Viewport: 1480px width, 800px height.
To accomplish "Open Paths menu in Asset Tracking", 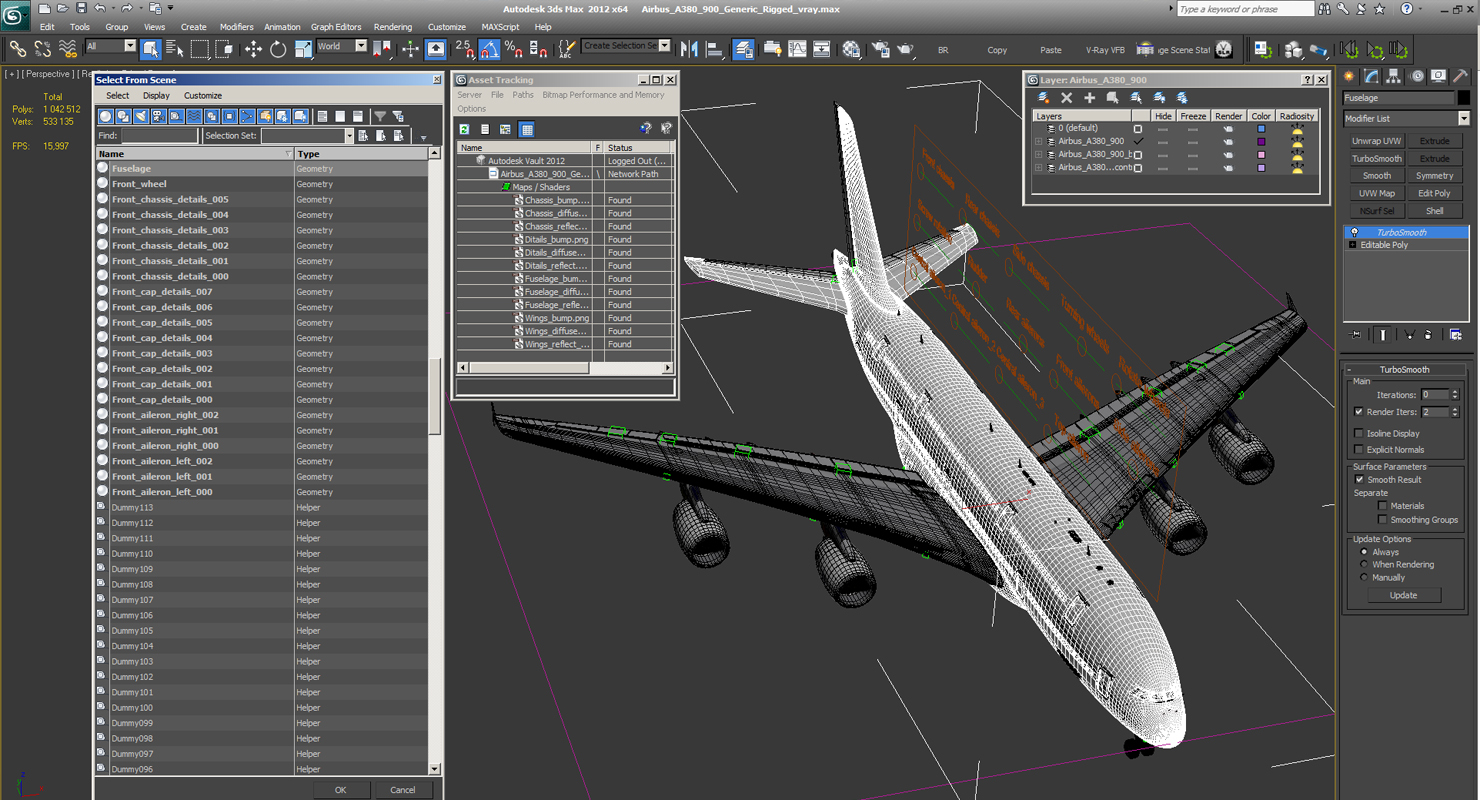I will click(x=523, y=95).
